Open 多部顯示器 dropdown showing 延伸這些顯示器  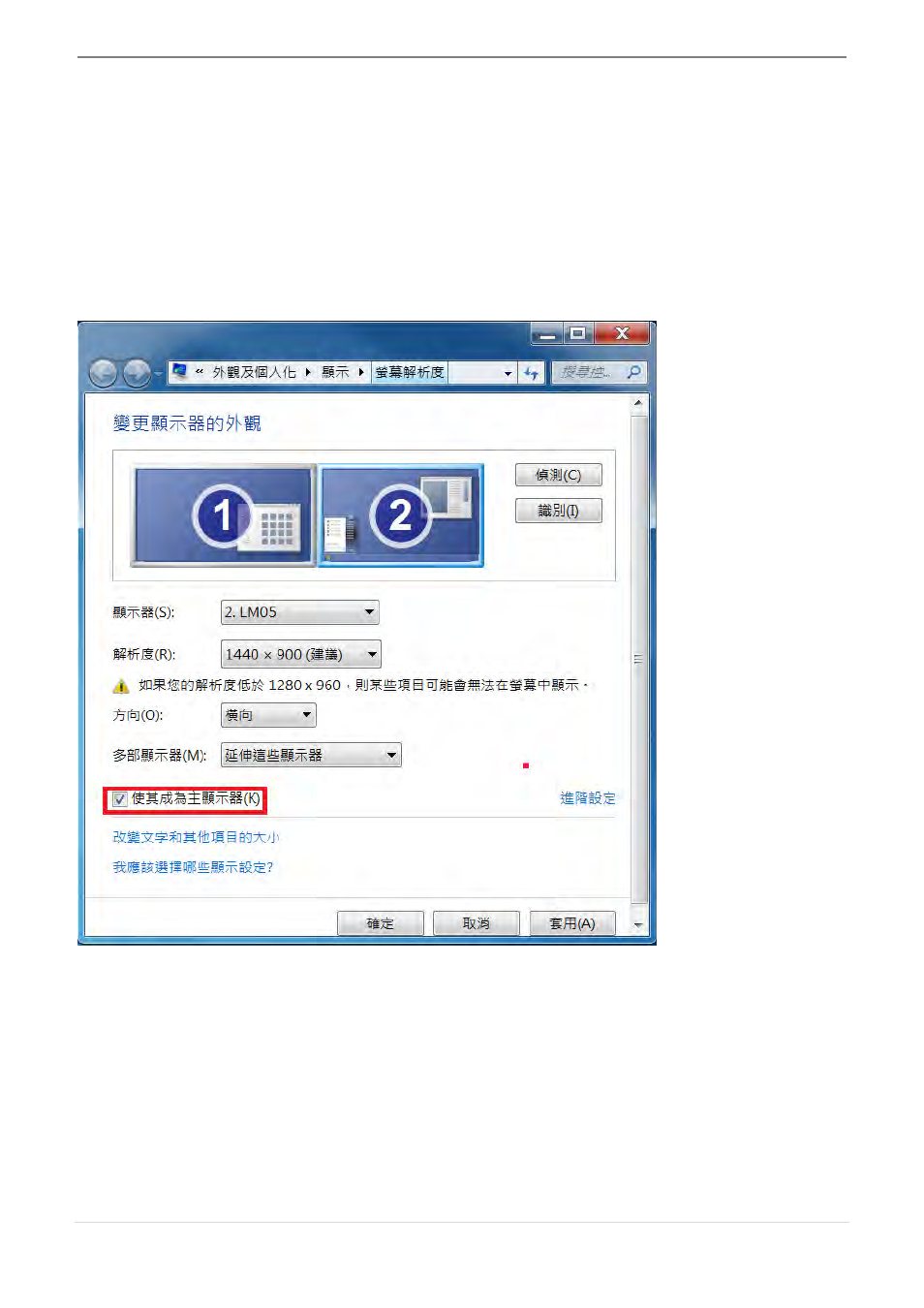[x=311, y=755]
